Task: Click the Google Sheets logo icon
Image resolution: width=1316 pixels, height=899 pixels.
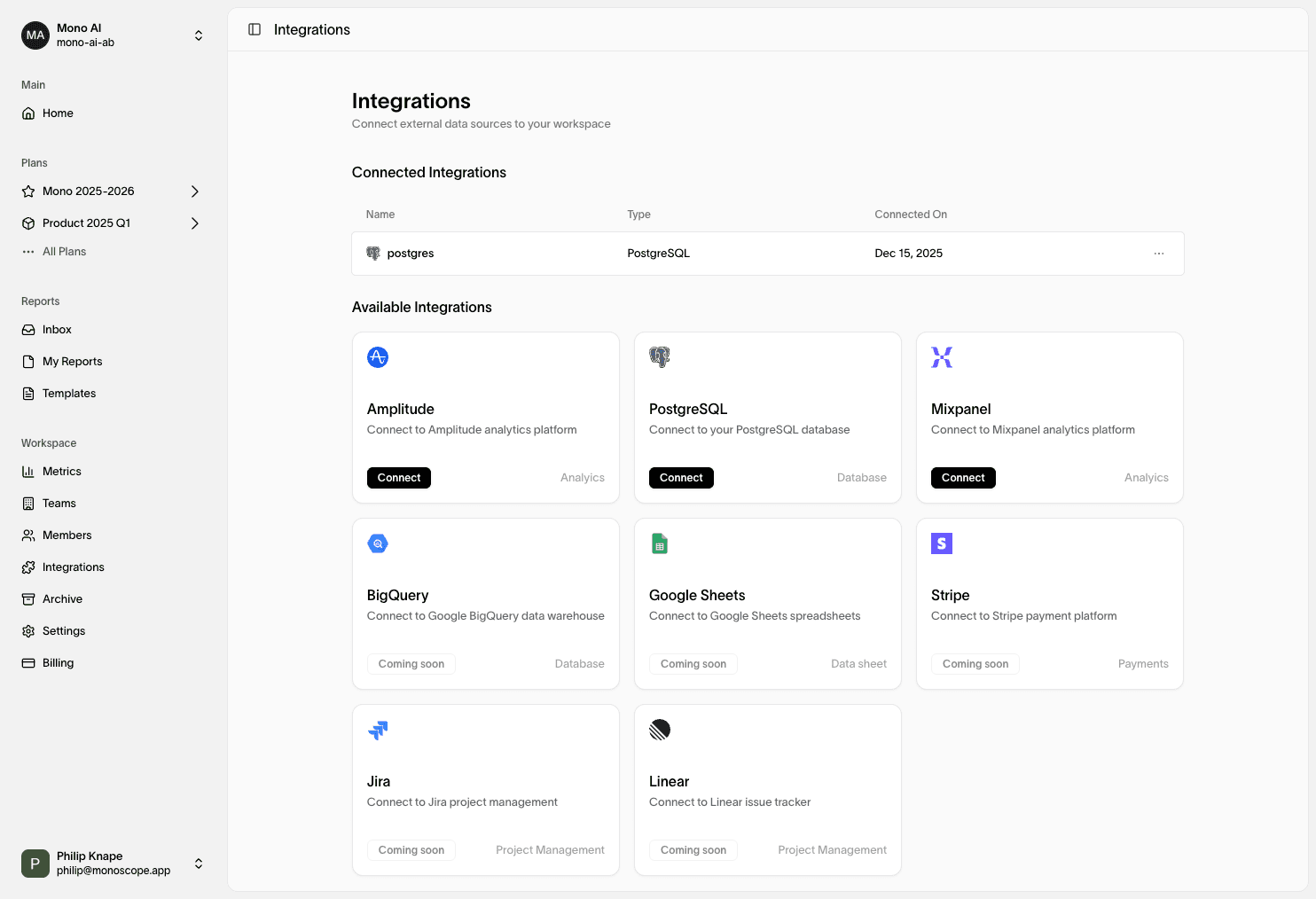Action: pos(660,543)
